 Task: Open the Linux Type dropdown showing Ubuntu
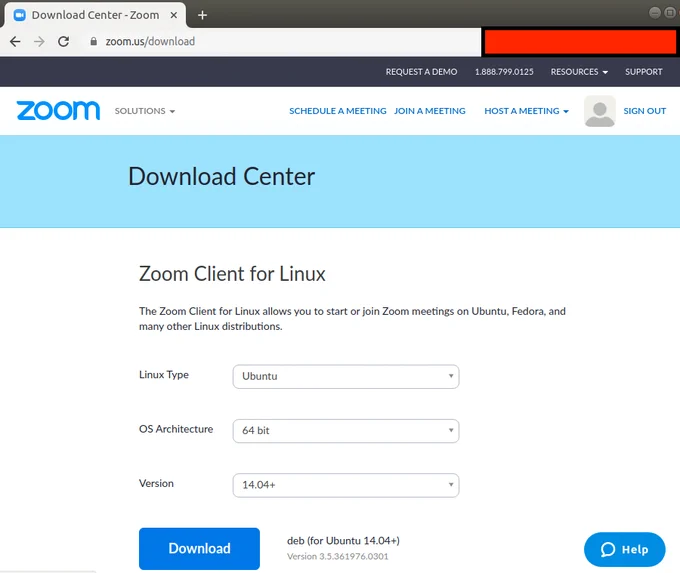346,377
